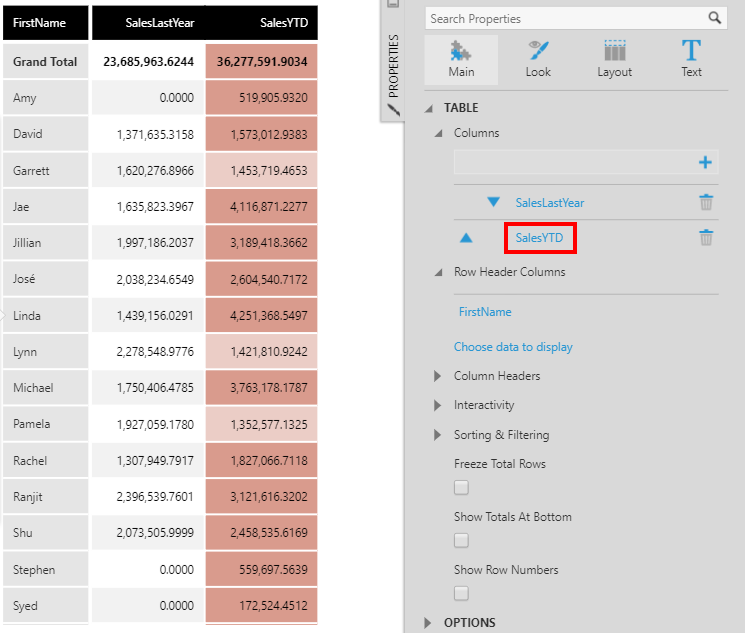Screen dimensions: 745x633
Task: Select the Michael row header
Action: click(46, 387)
